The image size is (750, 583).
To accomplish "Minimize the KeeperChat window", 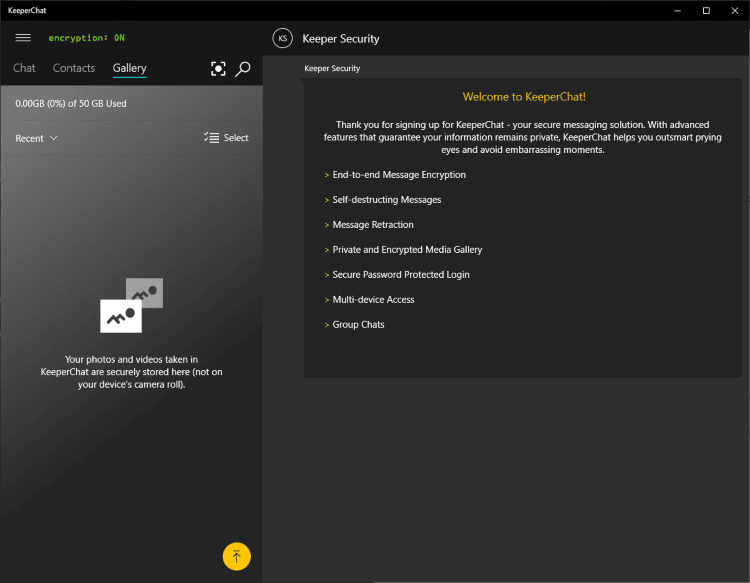I will 677,11.
